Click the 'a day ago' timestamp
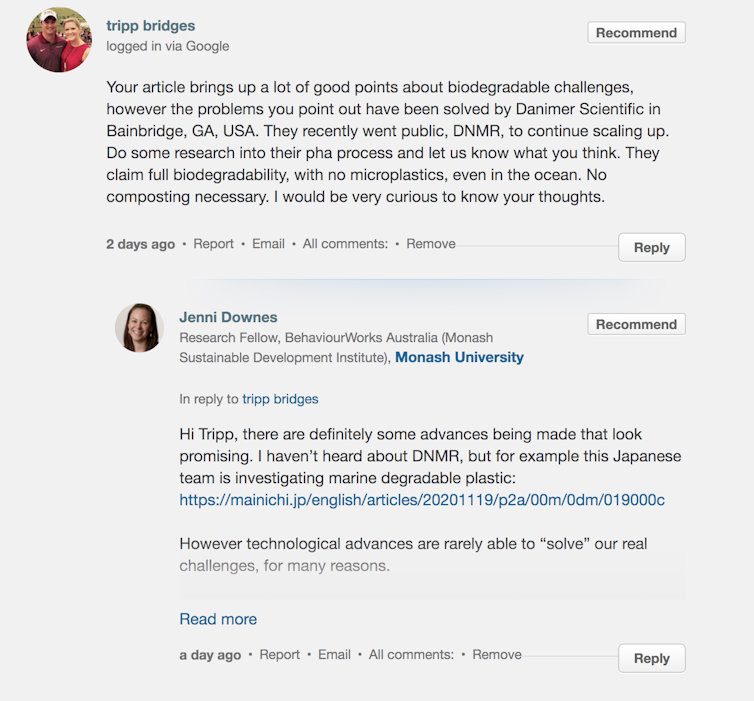The height and width of the screenshot is (701, 754). 210,655
